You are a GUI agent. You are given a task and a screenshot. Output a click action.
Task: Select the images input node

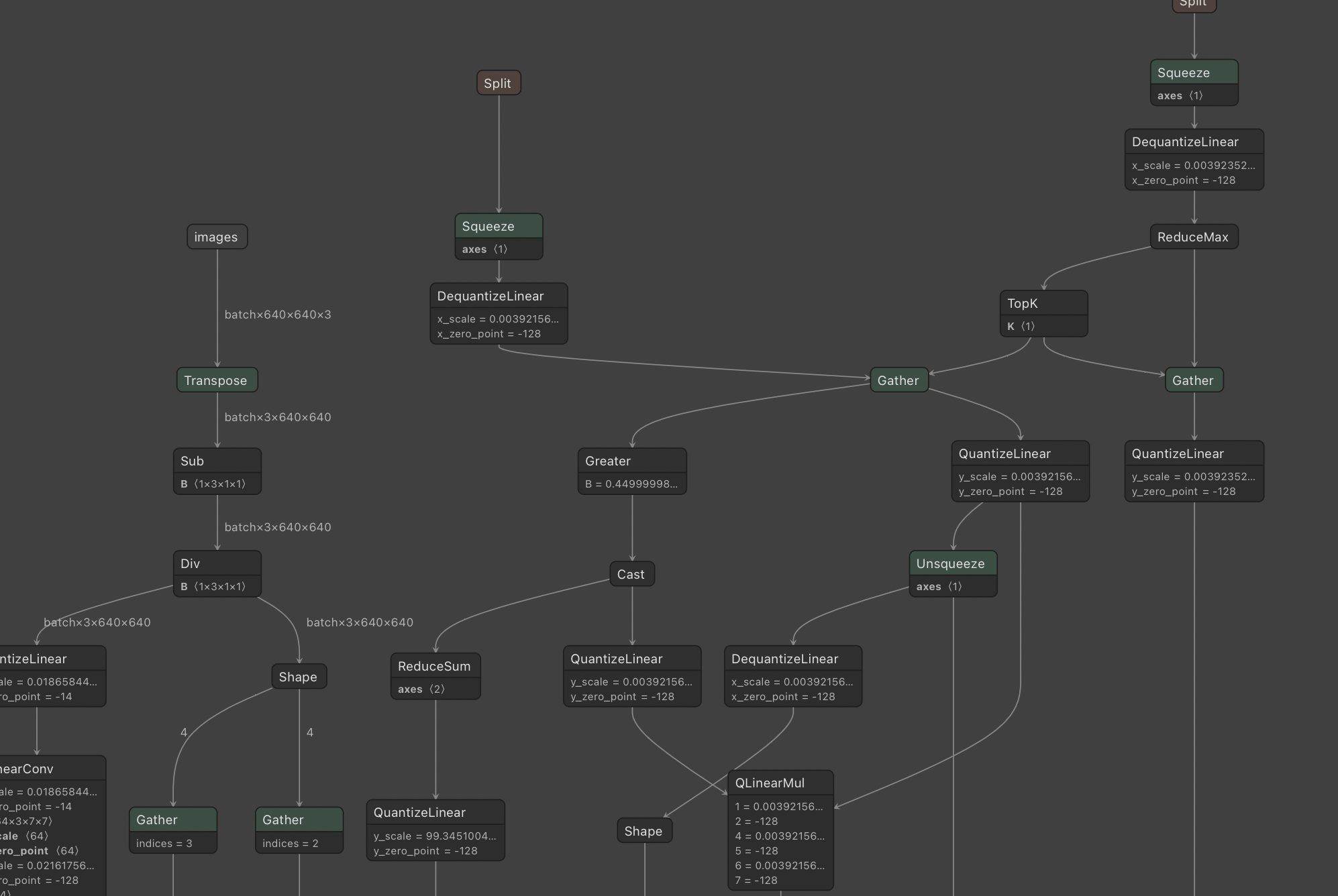pyautogui.click(x=217, y=237)
